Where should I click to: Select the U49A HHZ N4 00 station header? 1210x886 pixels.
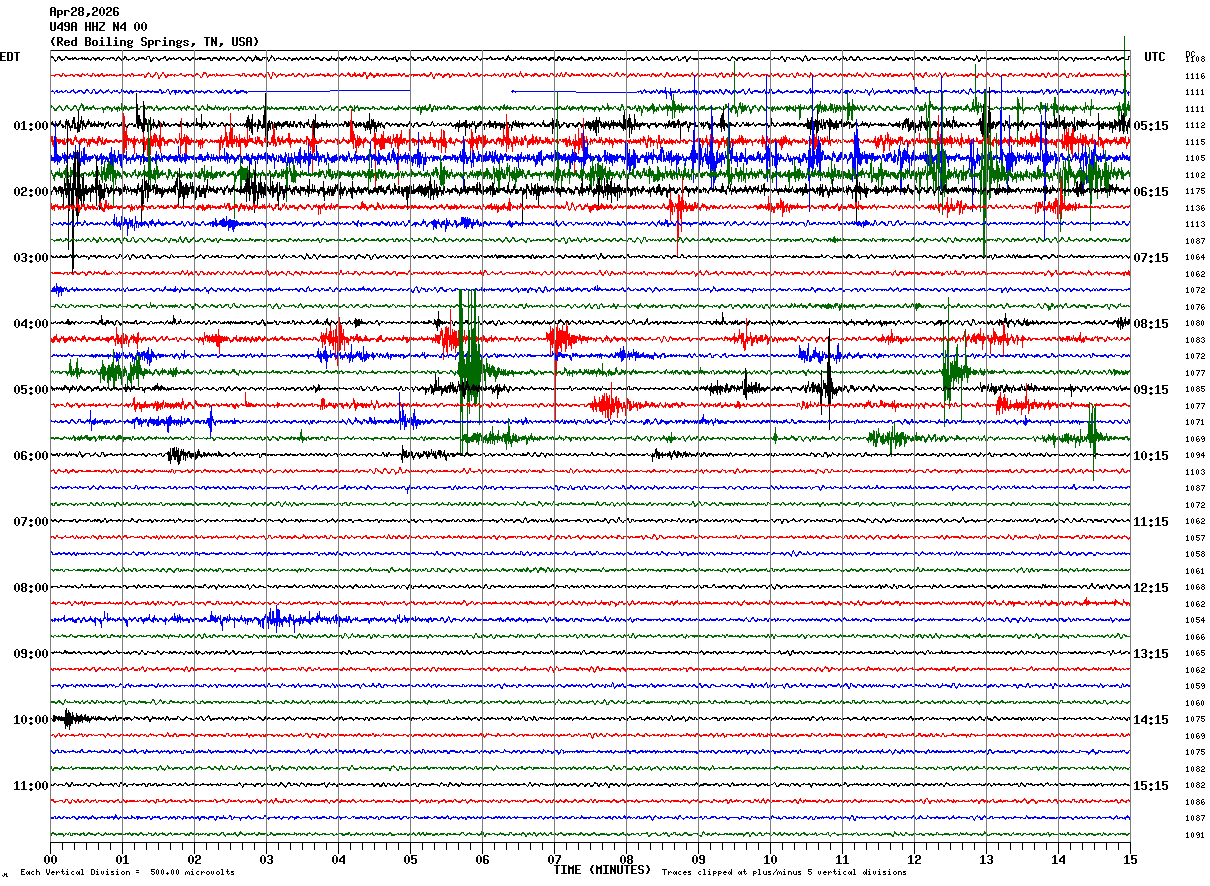click(x=98, y=27)
